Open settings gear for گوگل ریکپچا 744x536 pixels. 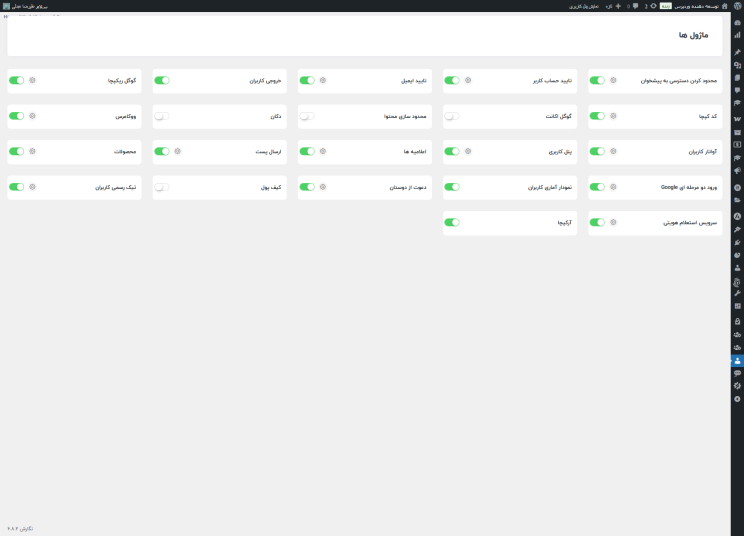(32, 80)
